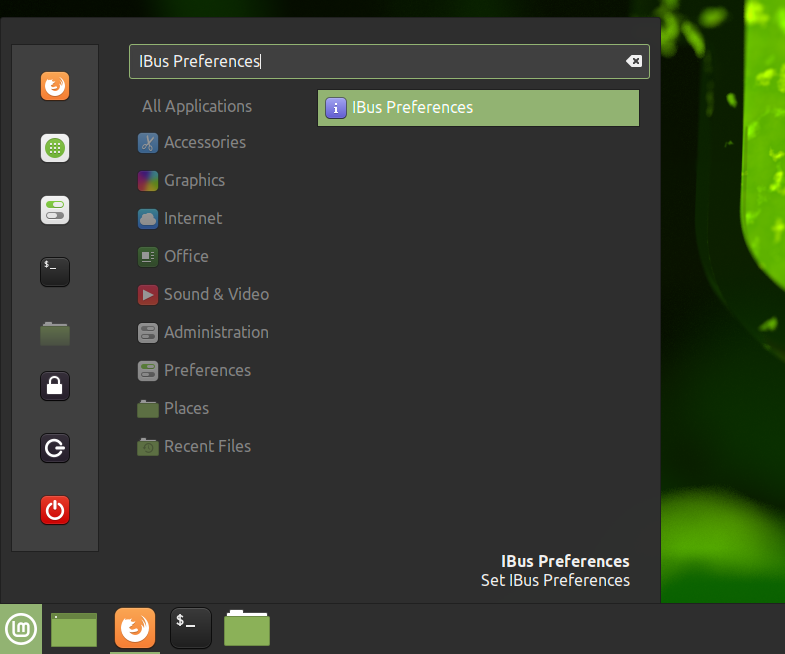Open the Graphics category label
The width and height of the screenshot is (785, 654).
194,181
